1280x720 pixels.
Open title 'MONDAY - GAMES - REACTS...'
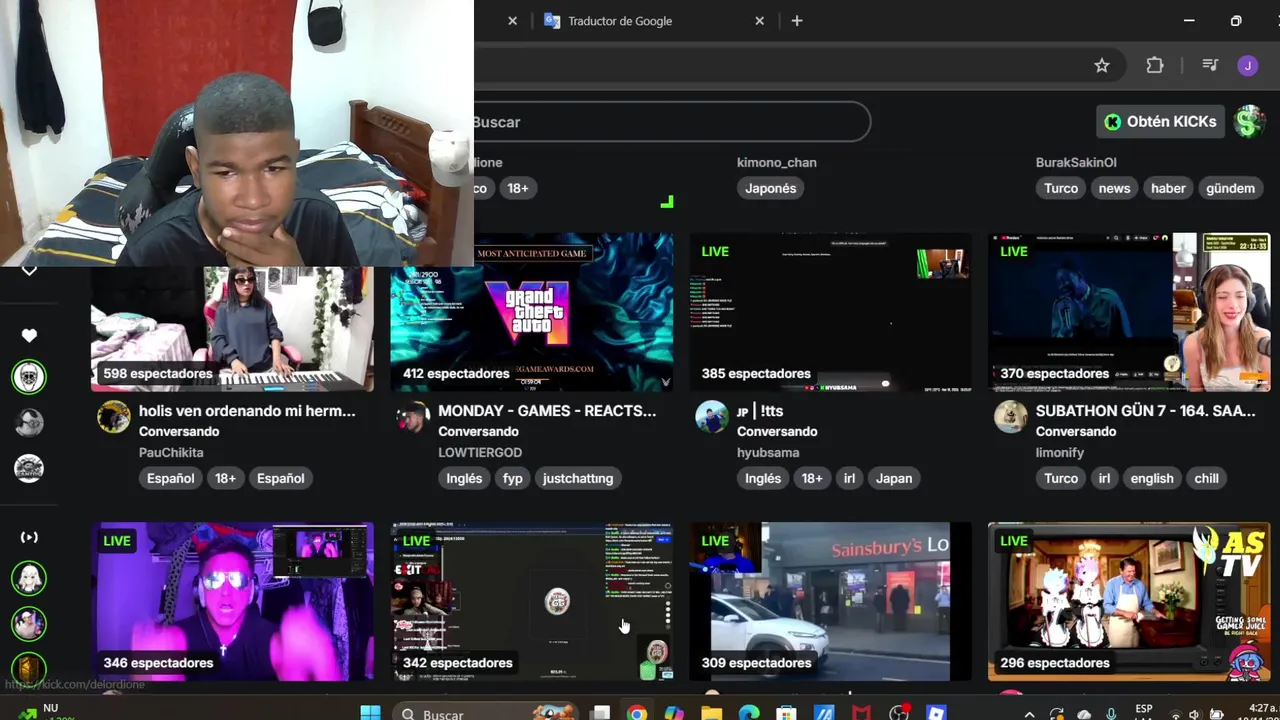[547, 411]
